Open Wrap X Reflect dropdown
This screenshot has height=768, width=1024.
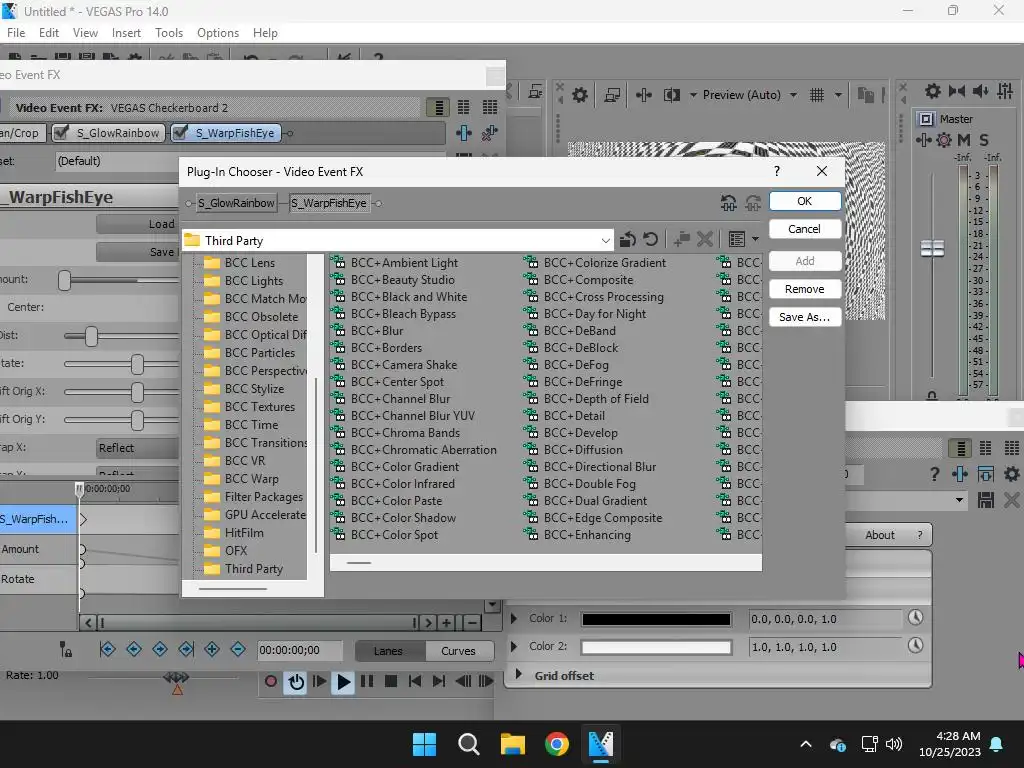[138, 448]
